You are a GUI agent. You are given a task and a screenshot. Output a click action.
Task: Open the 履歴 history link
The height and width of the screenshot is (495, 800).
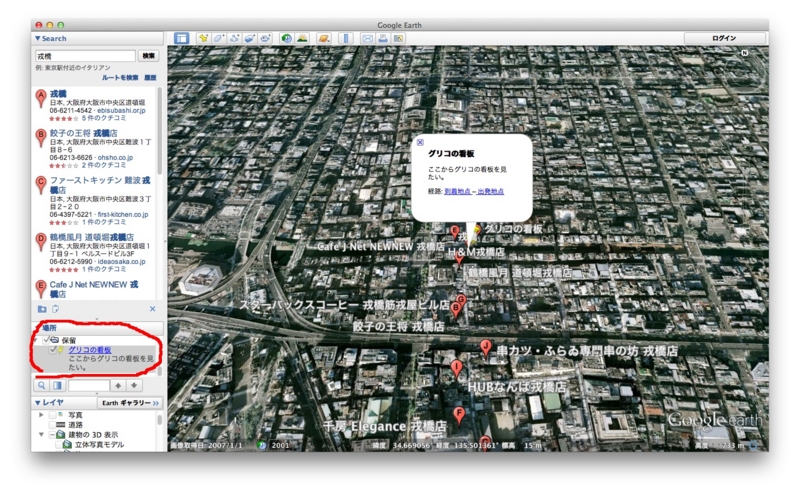click(150, 78)
